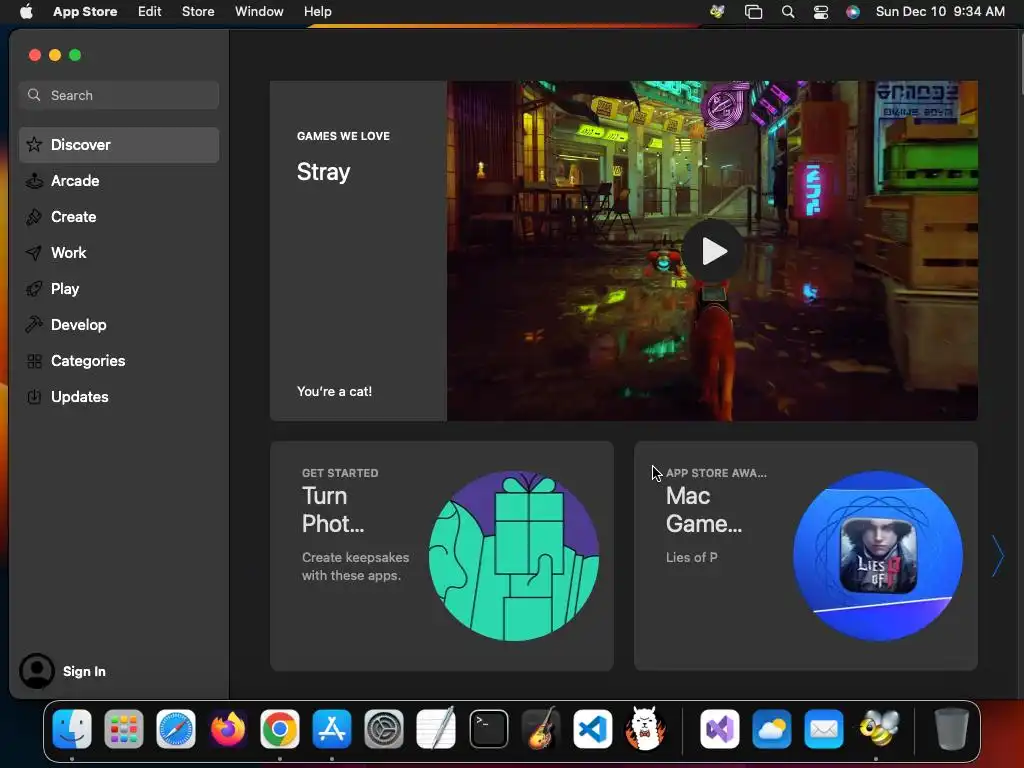This screenshot has height=768, width=1024.
Task: Open Visual Studio from the Dock
Action: 720,729
